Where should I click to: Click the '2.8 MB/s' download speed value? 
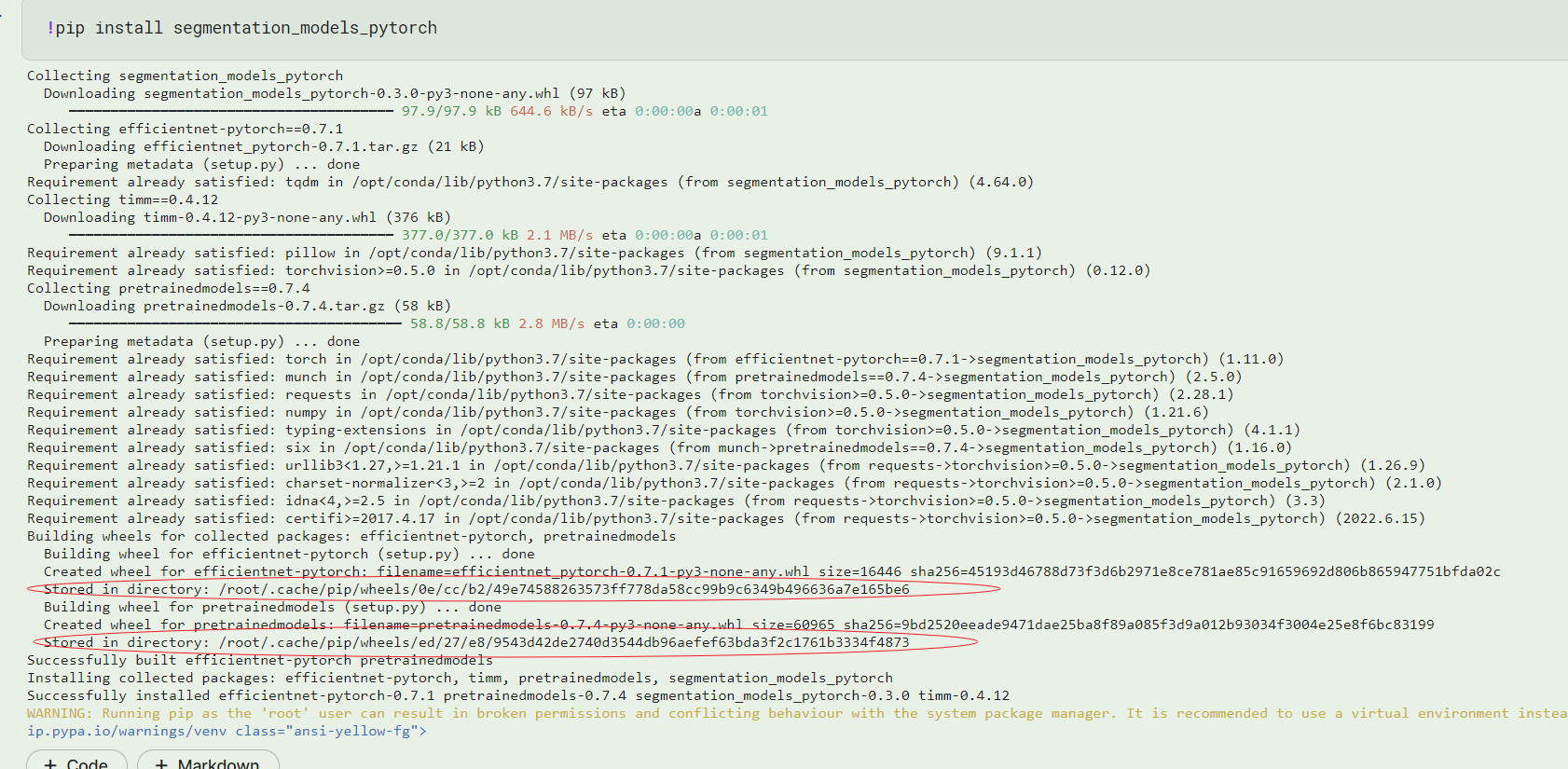pos(551,323)
